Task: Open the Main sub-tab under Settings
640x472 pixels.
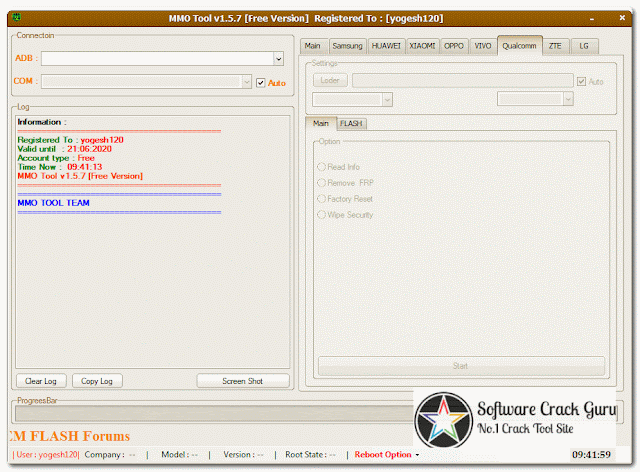Action: 321,123
